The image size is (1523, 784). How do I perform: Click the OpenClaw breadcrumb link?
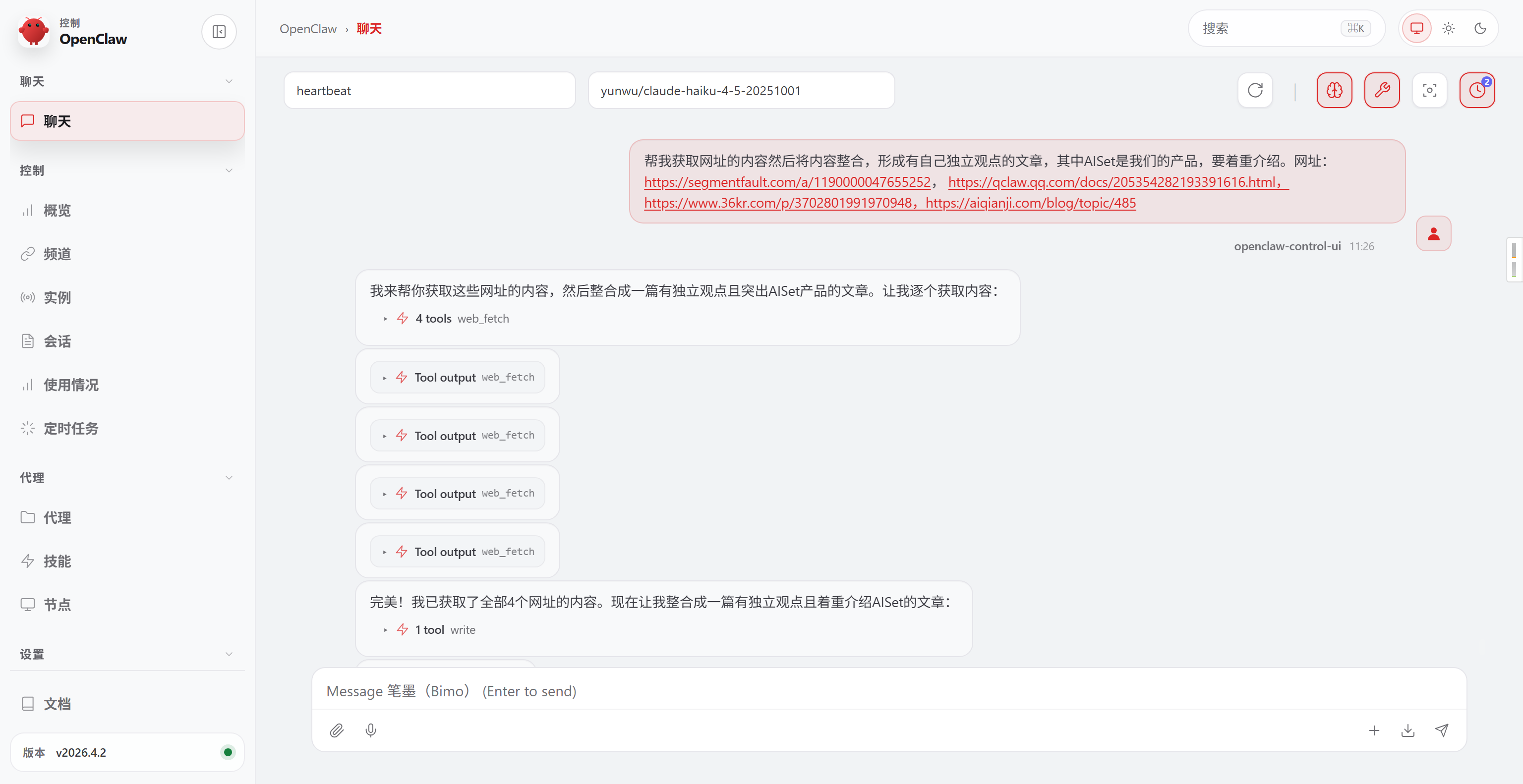308,28
